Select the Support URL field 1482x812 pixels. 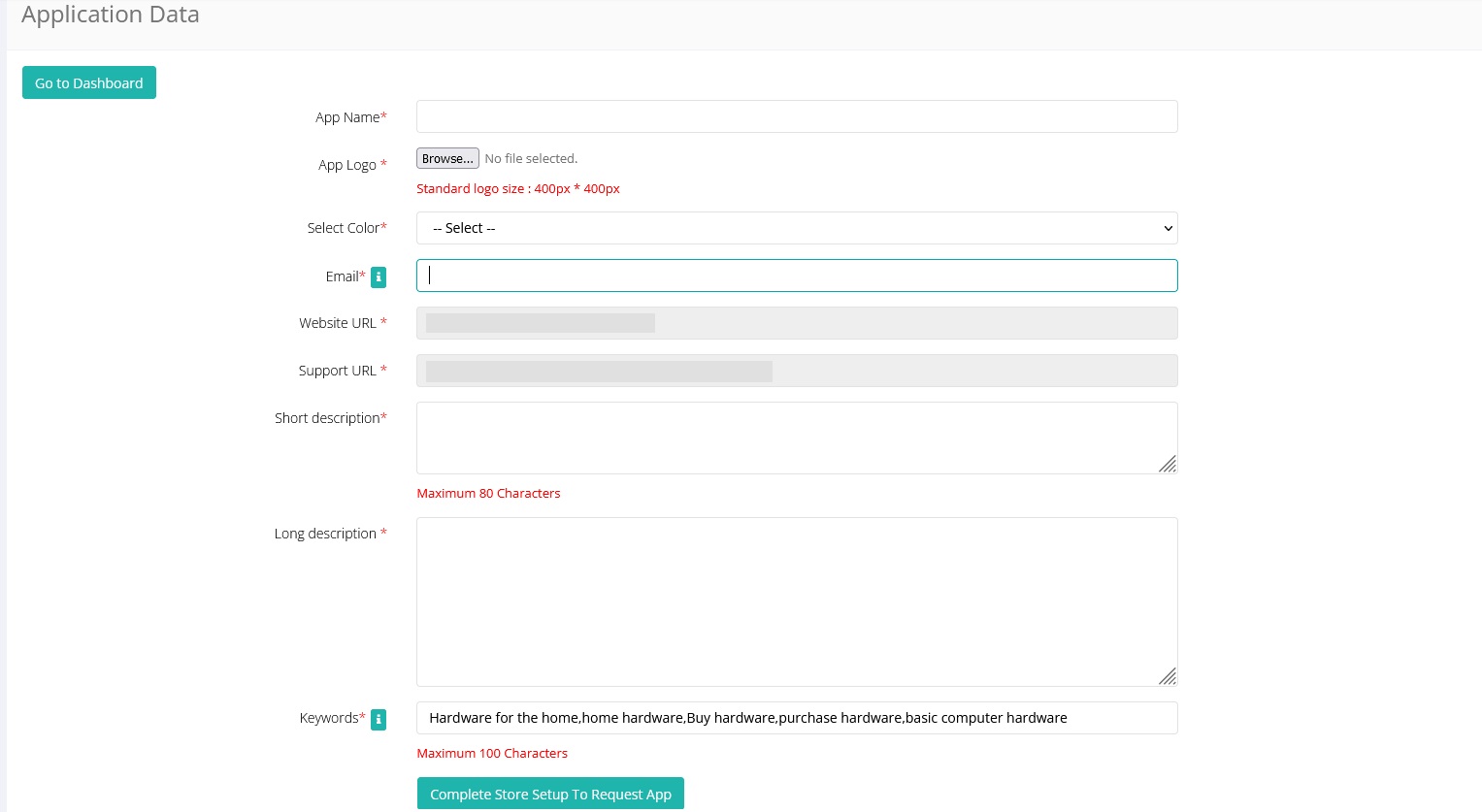tap(796, 371)
